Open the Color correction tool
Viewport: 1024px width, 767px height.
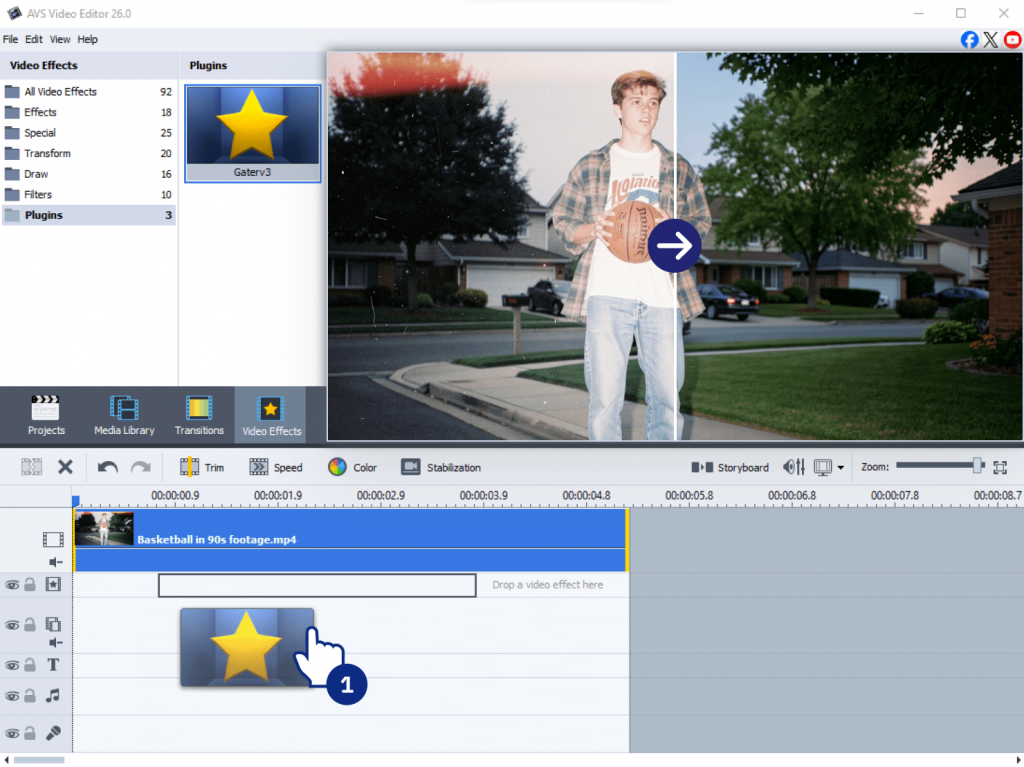tap(352, 467)
